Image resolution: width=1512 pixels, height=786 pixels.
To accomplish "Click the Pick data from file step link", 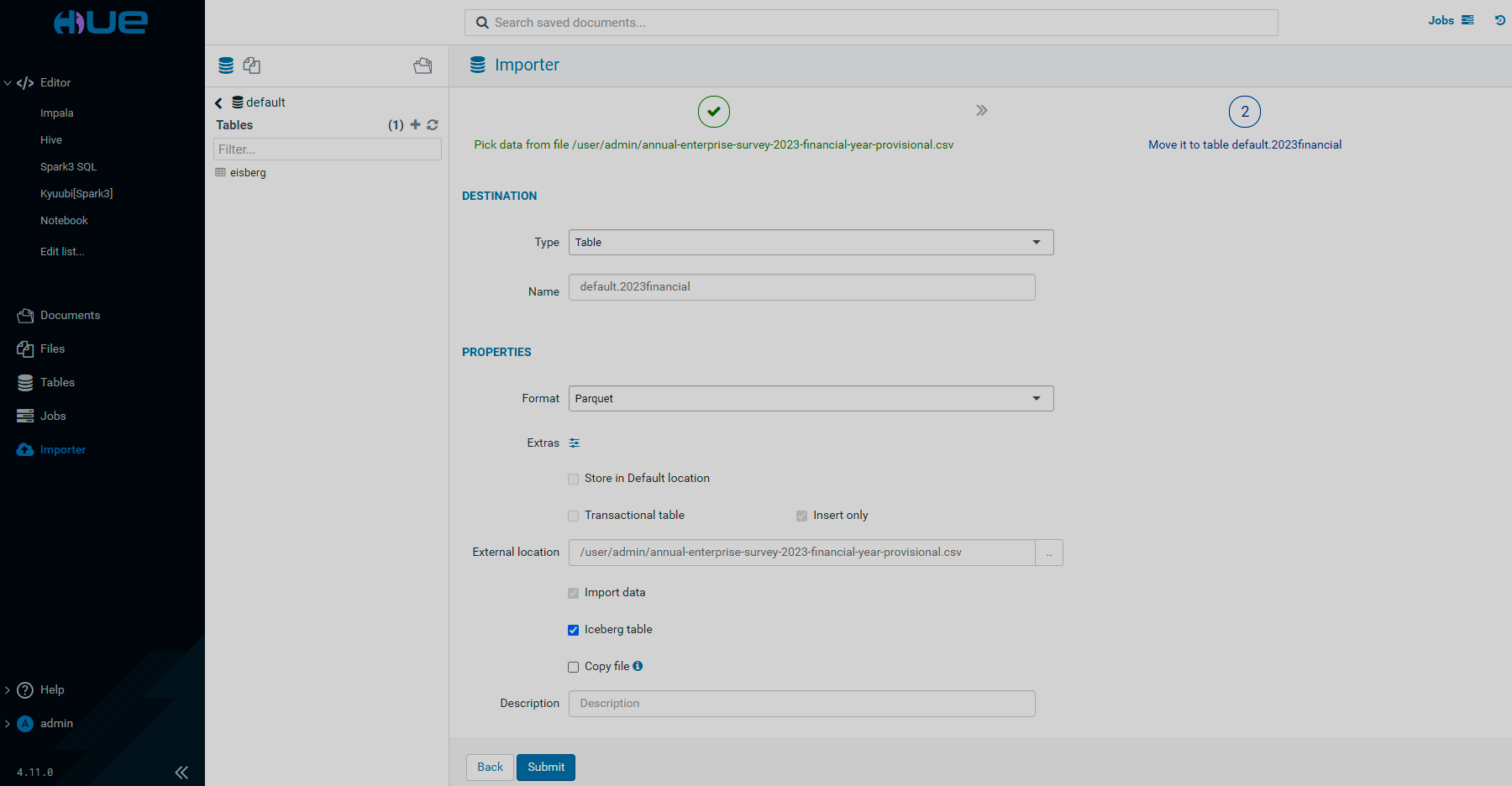I will 714,144.
